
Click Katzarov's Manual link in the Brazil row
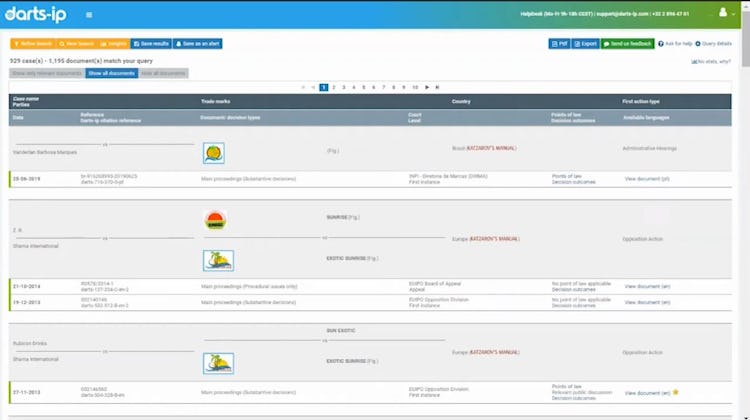coord(491,148)
